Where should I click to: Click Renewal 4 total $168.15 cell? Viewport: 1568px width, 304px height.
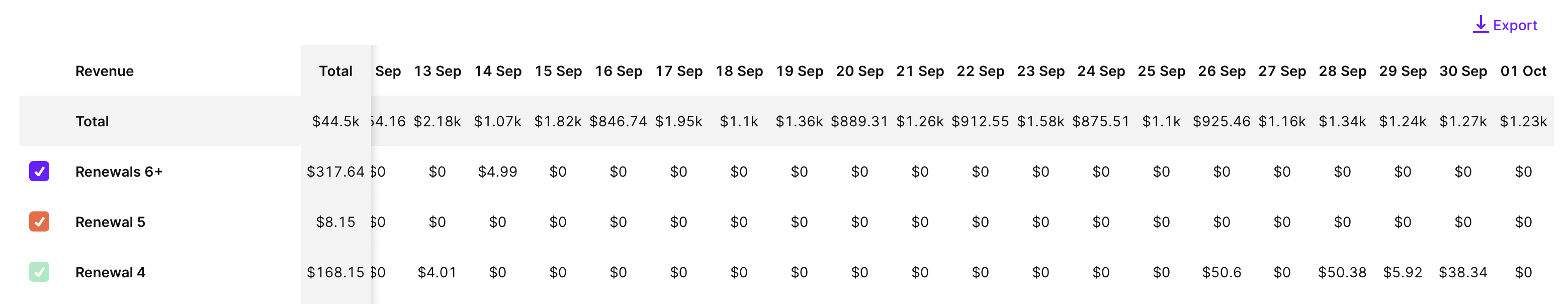point(335,272)
